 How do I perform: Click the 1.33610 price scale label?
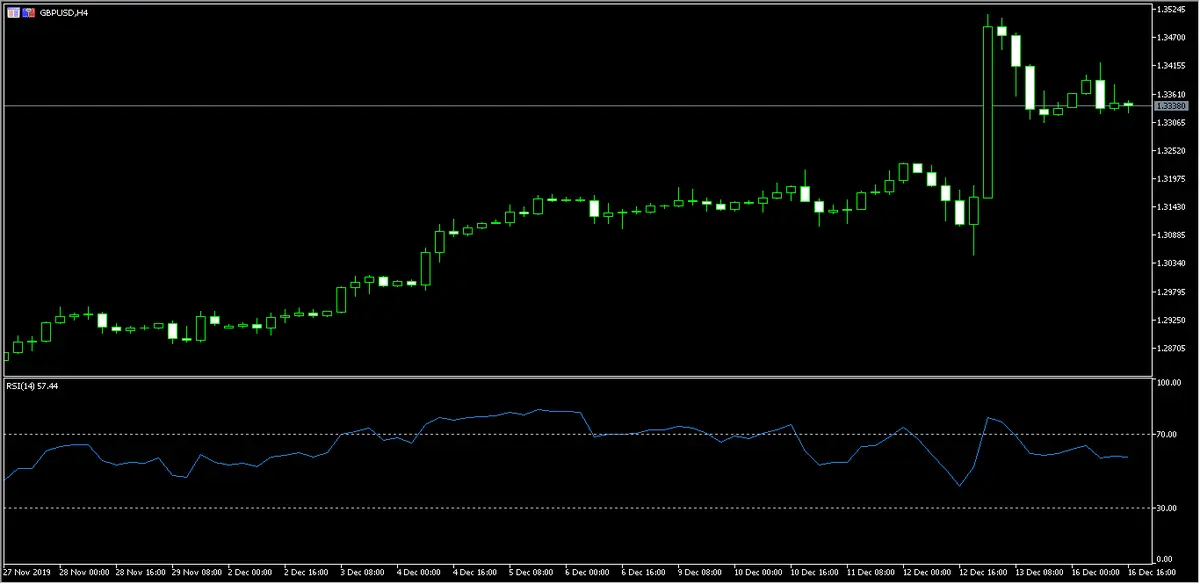(1171, 93)
